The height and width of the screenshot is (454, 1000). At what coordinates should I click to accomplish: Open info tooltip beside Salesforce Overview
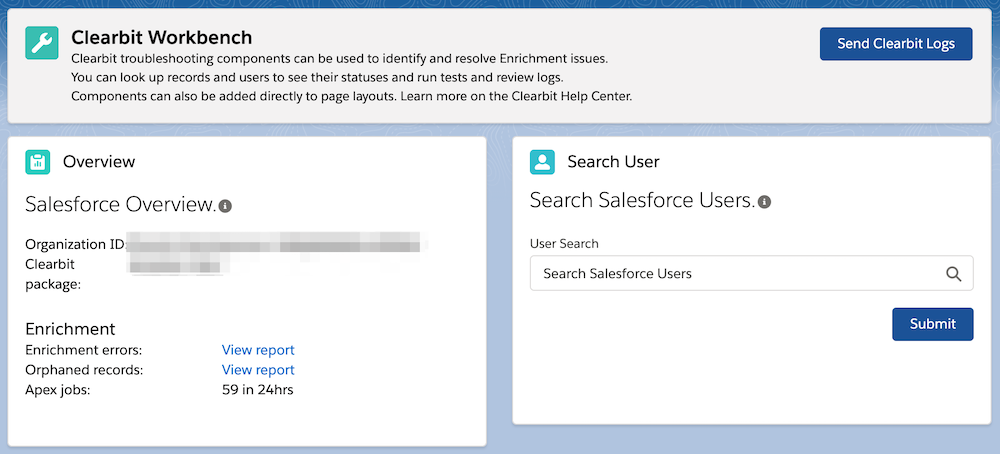coord(225,206)
